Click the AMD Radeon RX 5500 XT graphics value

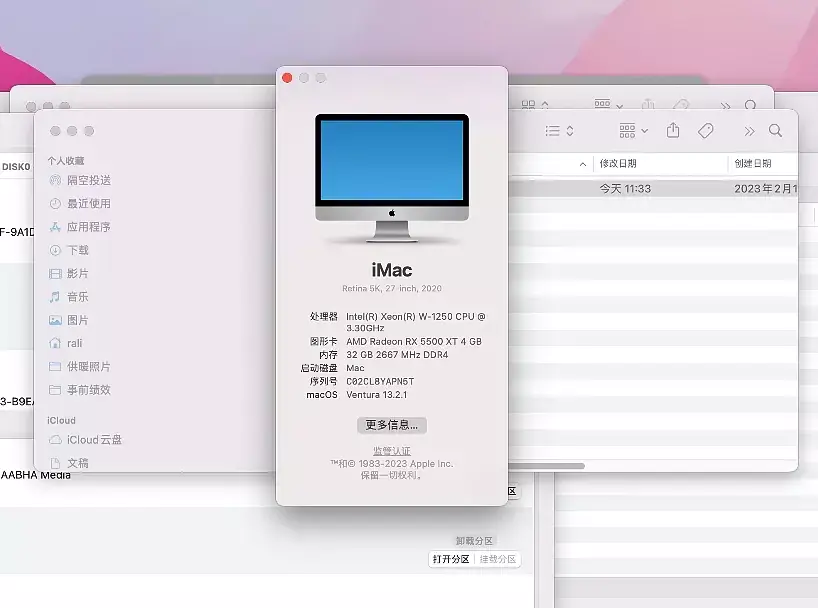point(414,341)
